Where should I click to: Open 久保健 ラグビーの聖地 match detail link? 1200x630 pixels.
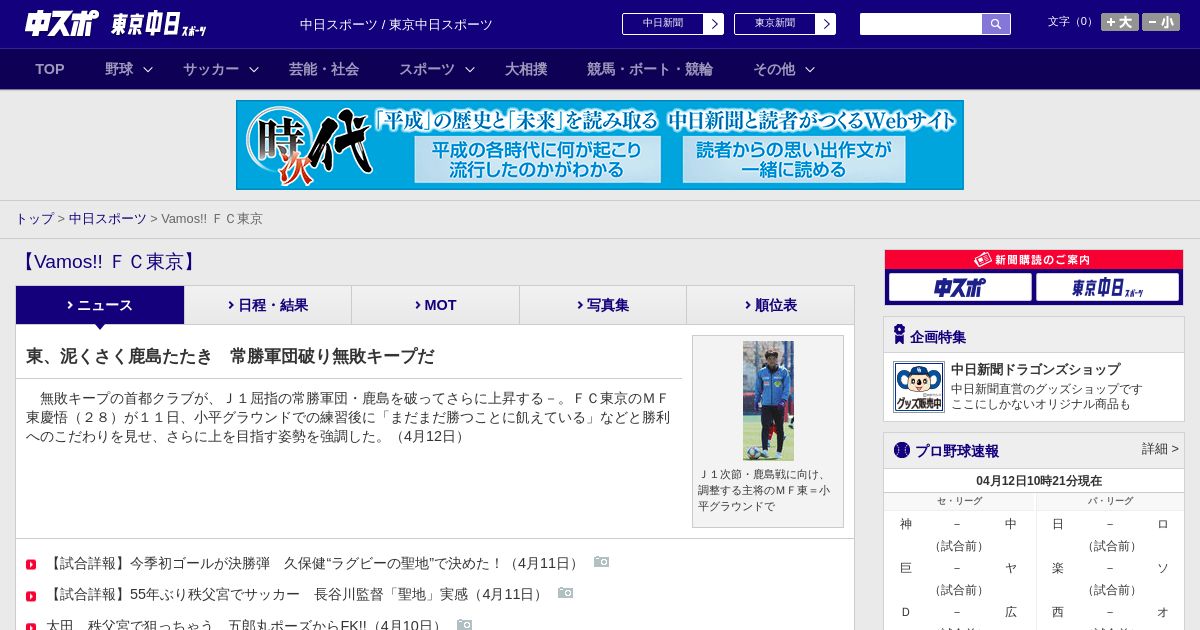(x=313, y=563)
